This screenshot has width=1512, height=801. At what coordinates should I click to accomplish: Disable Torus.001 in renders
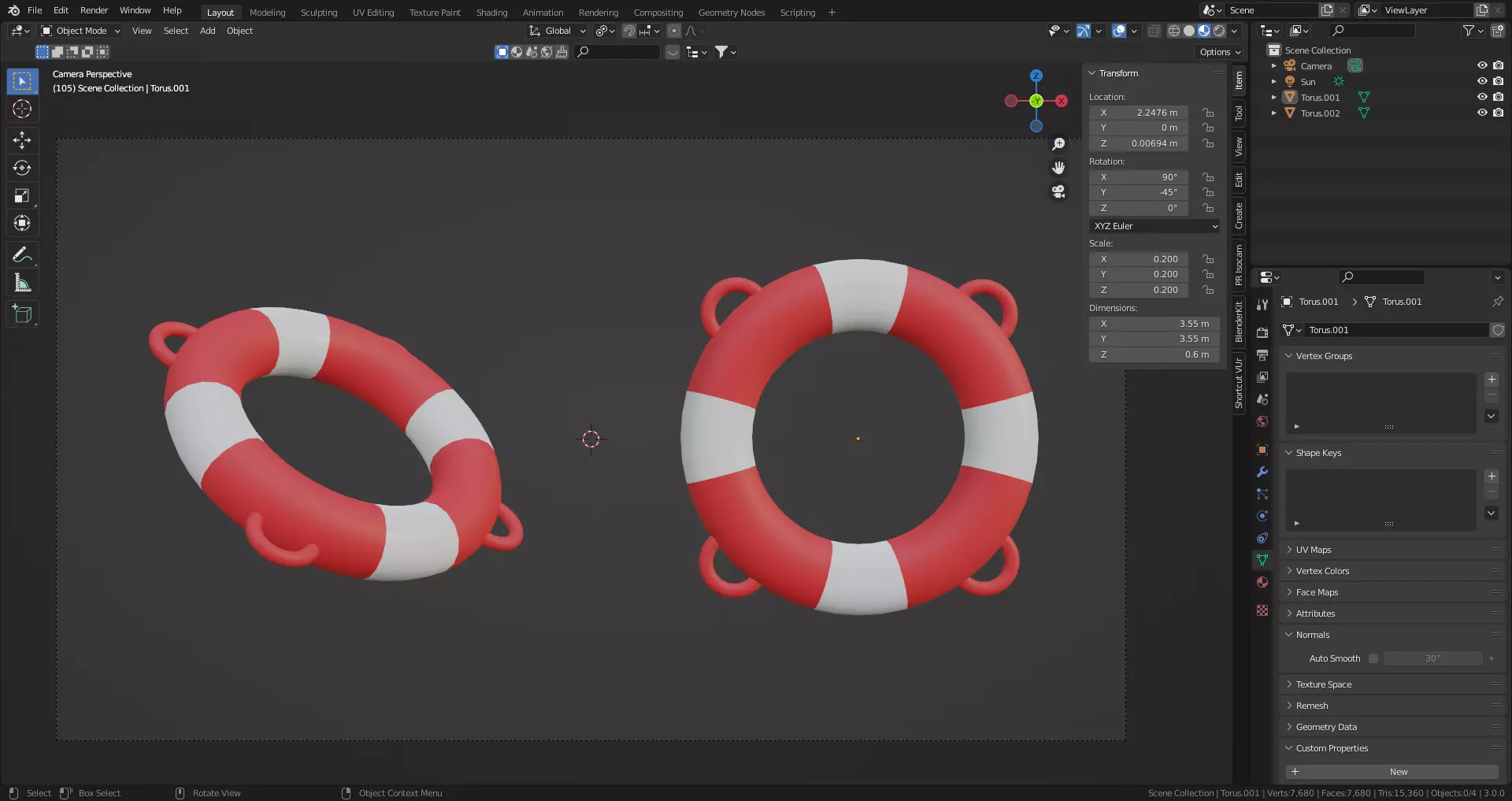tap(1498, 98)
